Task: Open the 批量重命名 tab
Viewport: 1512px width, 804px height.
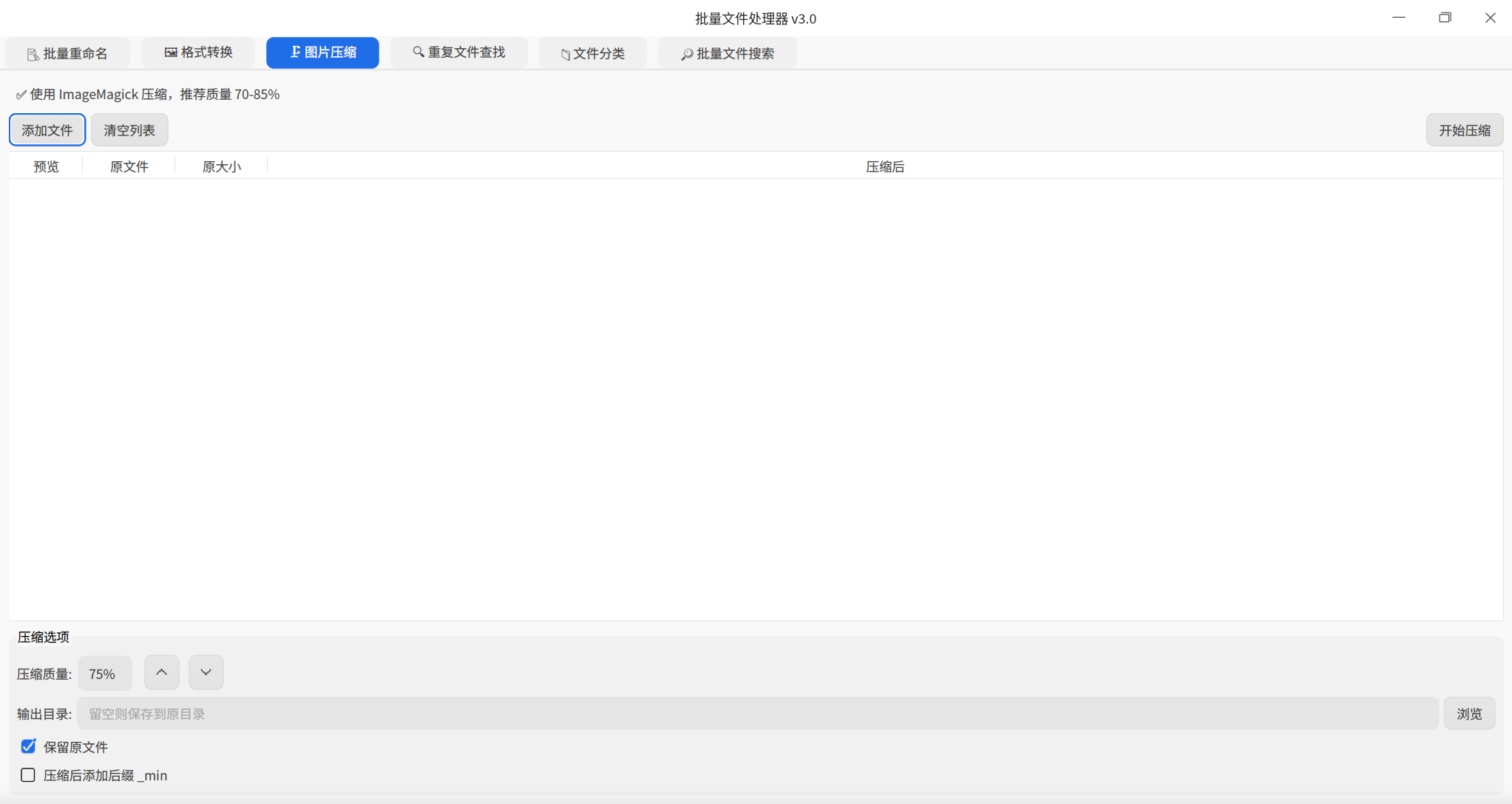Action: tap(67, 53)
